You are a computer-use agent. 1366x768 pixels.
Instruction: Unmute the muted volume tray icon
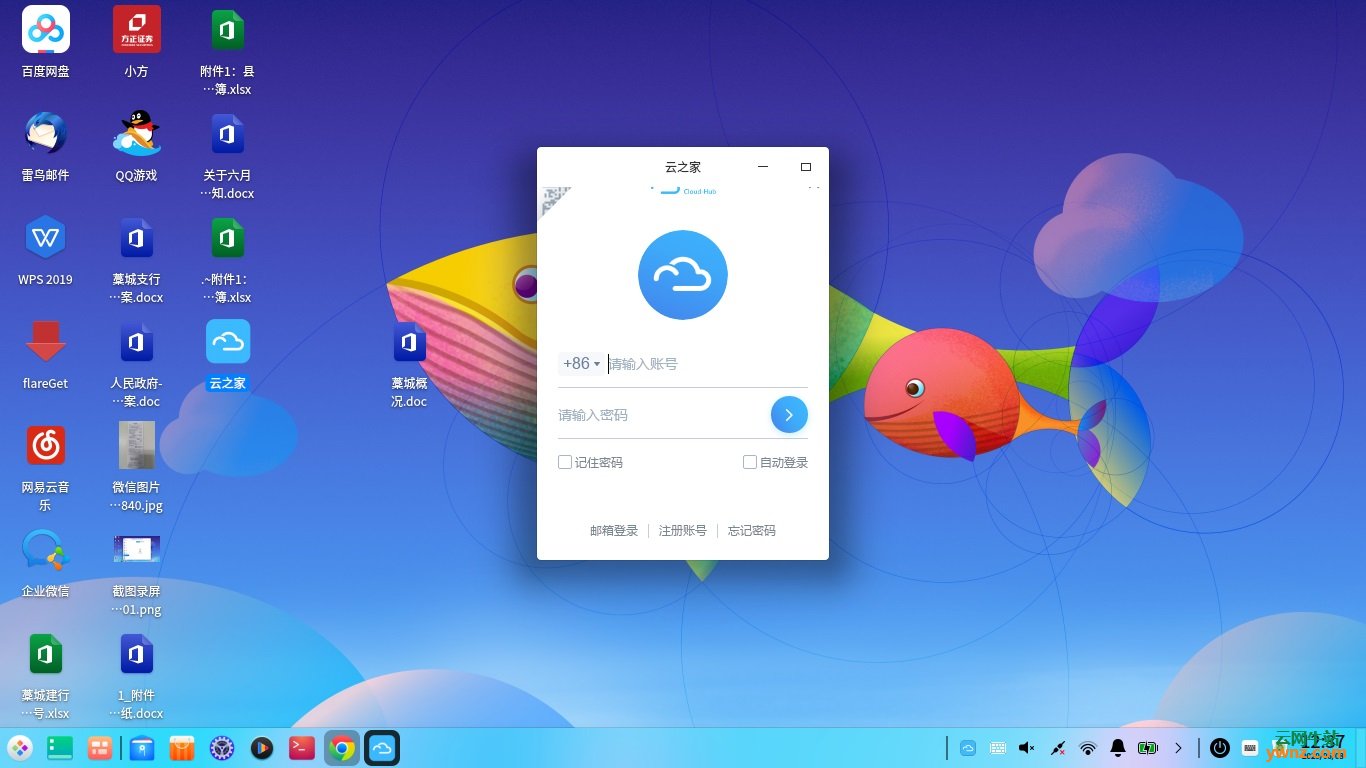1027,748
